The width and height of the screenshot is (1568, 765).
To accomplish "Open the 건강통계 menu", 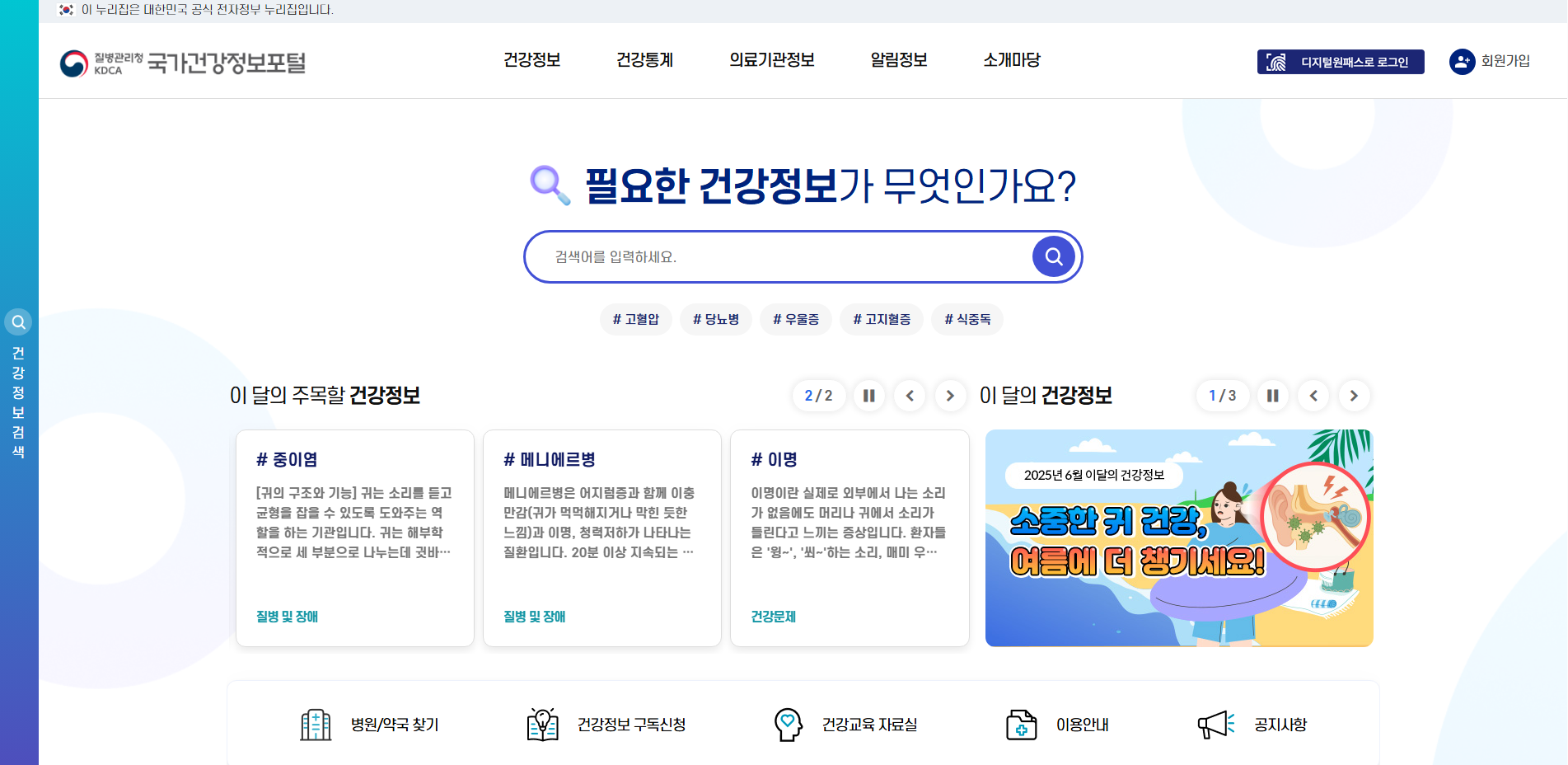I will coord(644,59).
